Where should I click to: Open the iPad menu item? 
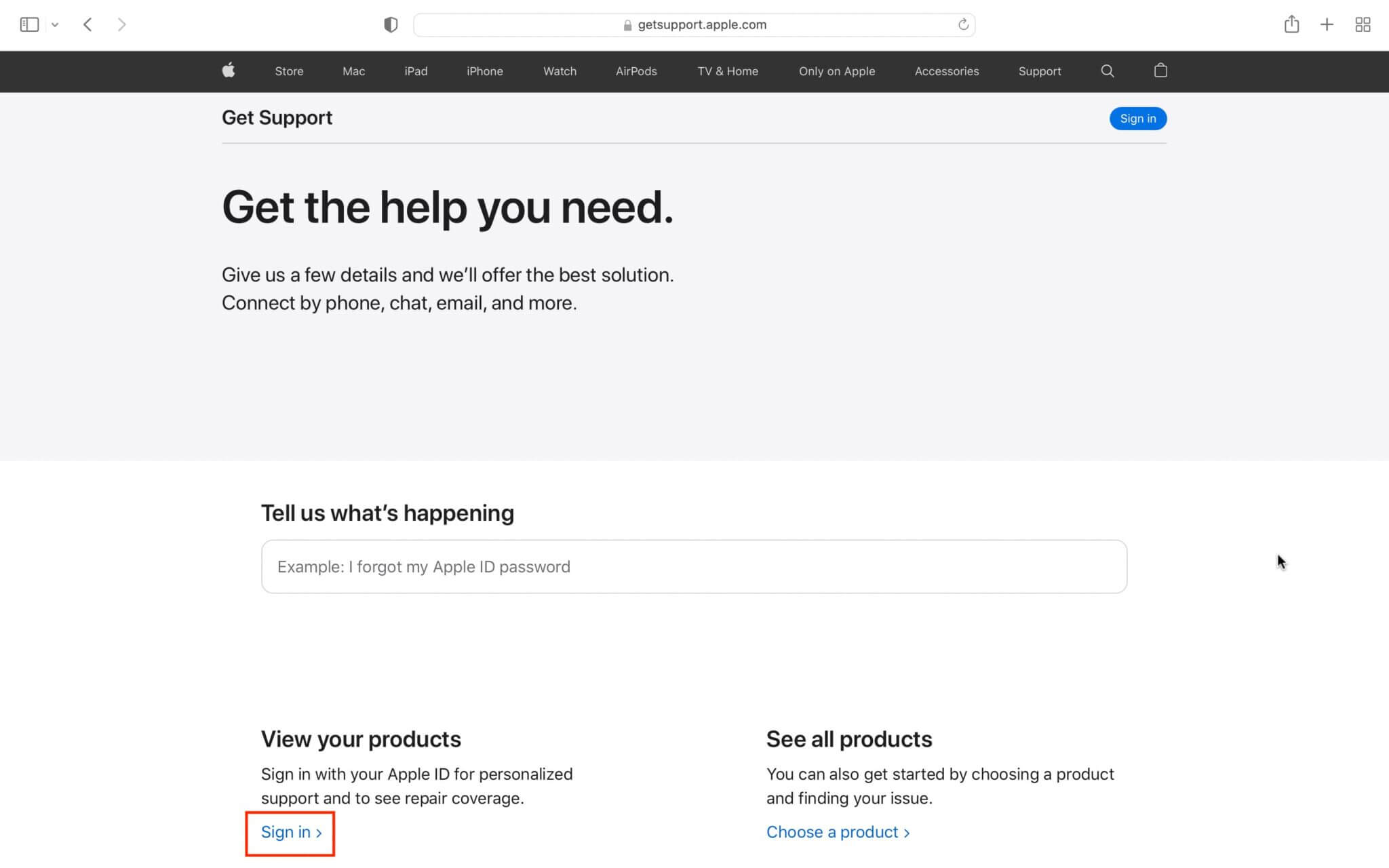point(416,71)
